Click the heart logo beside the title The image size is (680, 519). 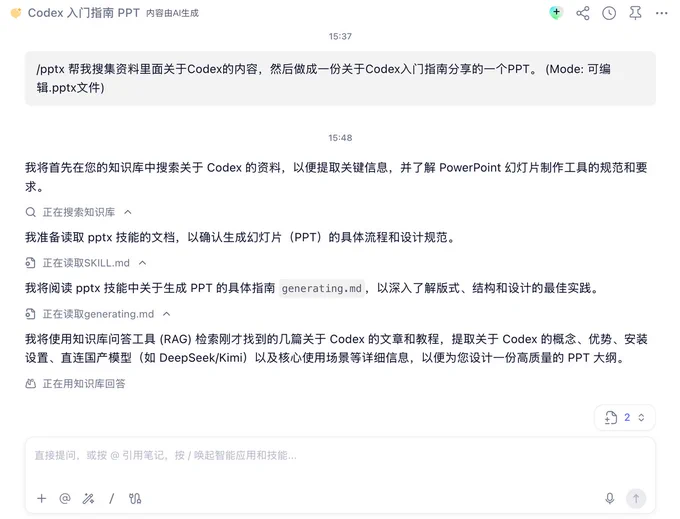click(x=16, y=13)
